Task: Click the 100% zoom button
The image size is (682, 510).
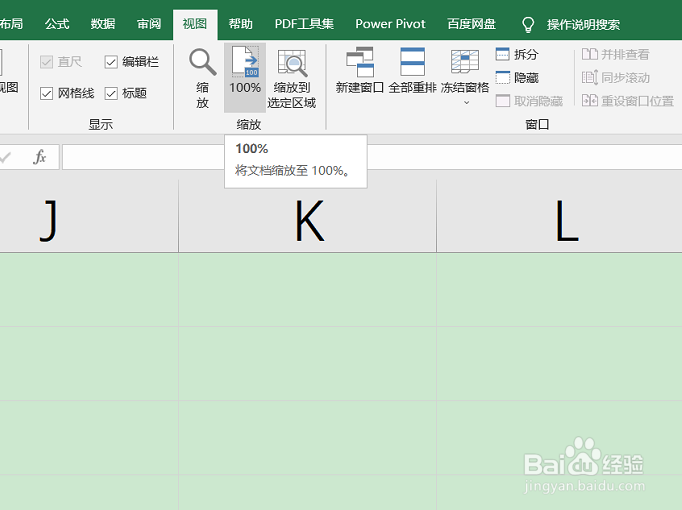Action: coord(245,78)
